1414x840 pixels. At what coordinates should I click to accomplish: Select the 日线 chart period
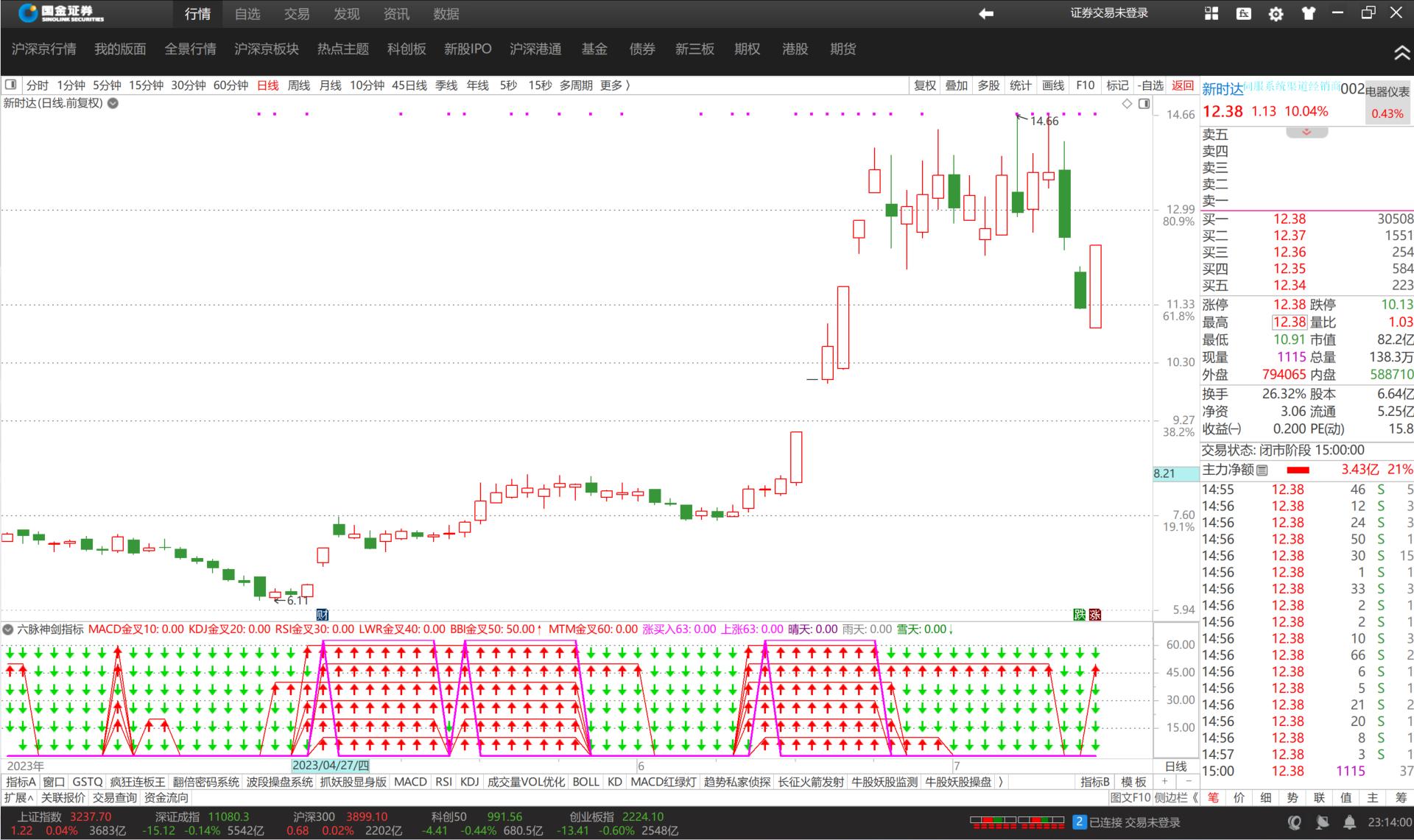pos(268,85)
